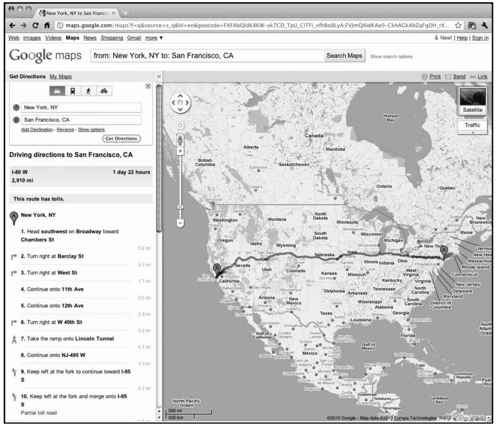
Task: Select driving mode car icon
Action: click(x=57, y=91)
